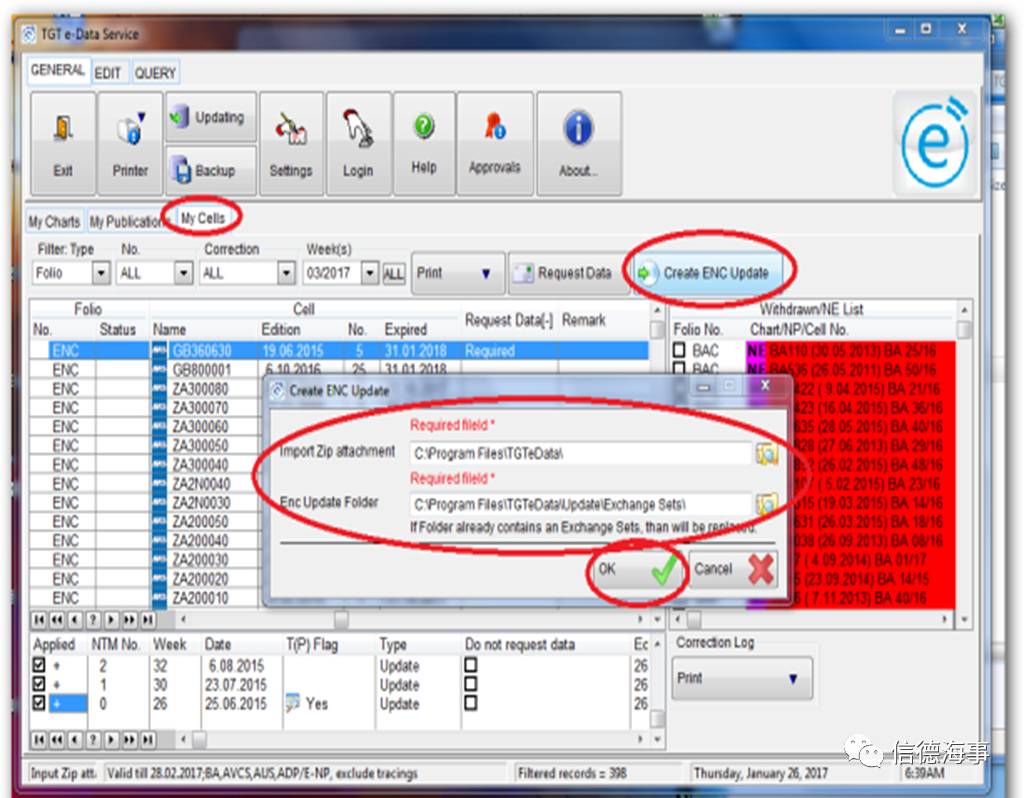Viewport: 1024px width, 798px height.
Task: Go to first record in corrections navigator
Action: tap(39, 739)
